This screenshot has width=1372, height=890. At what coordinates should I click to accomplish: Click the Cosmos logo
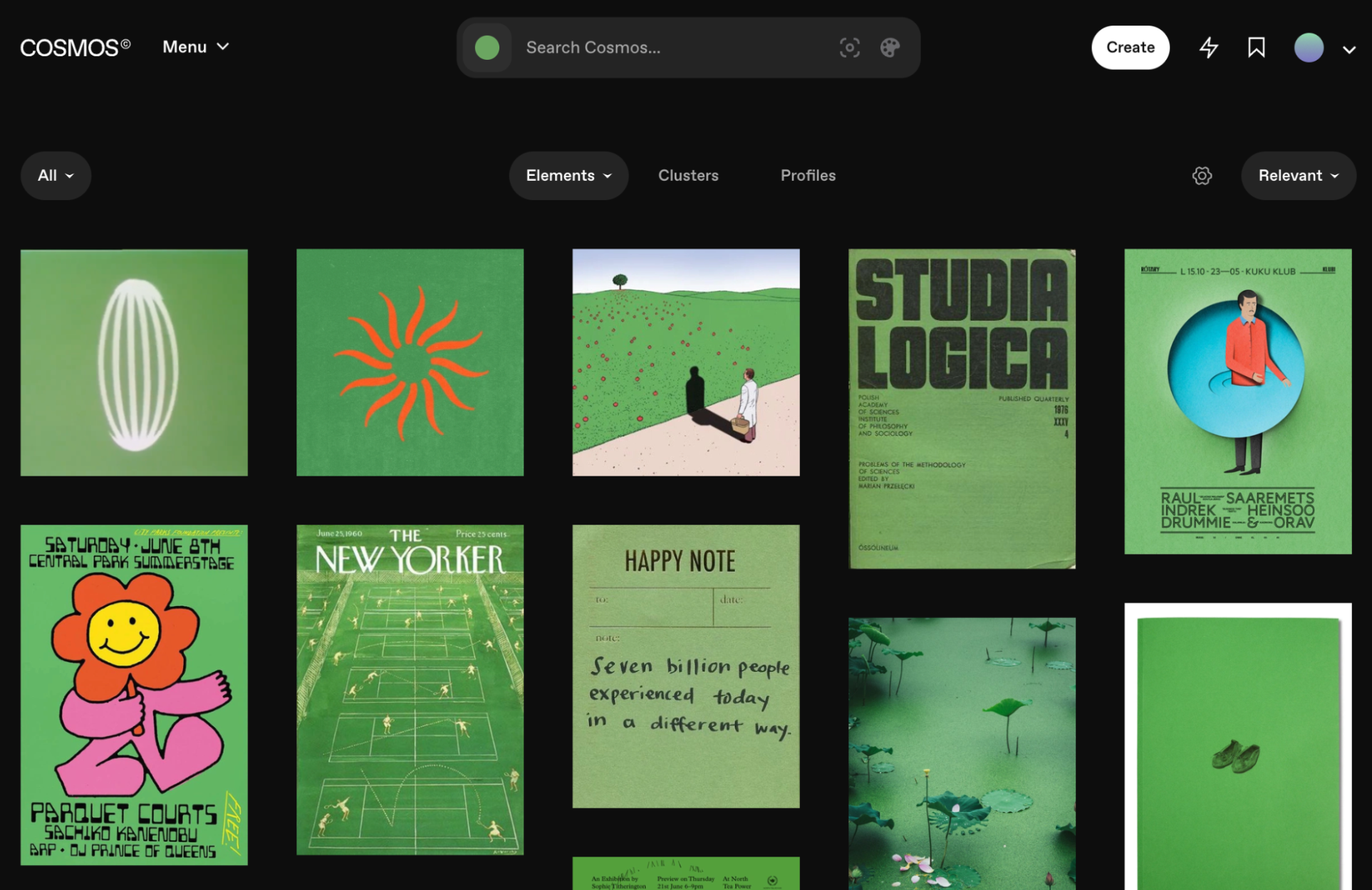[76, 48]
